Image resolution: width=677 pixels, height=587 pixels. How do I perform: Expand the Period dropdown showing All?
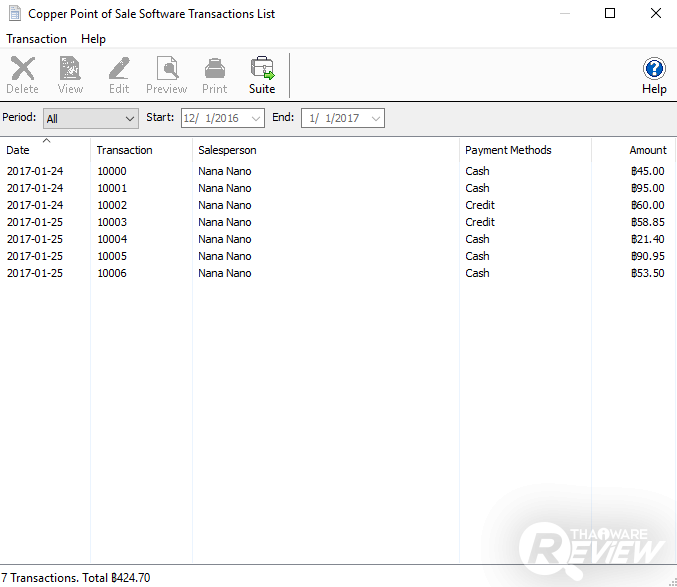click(91, 118)
